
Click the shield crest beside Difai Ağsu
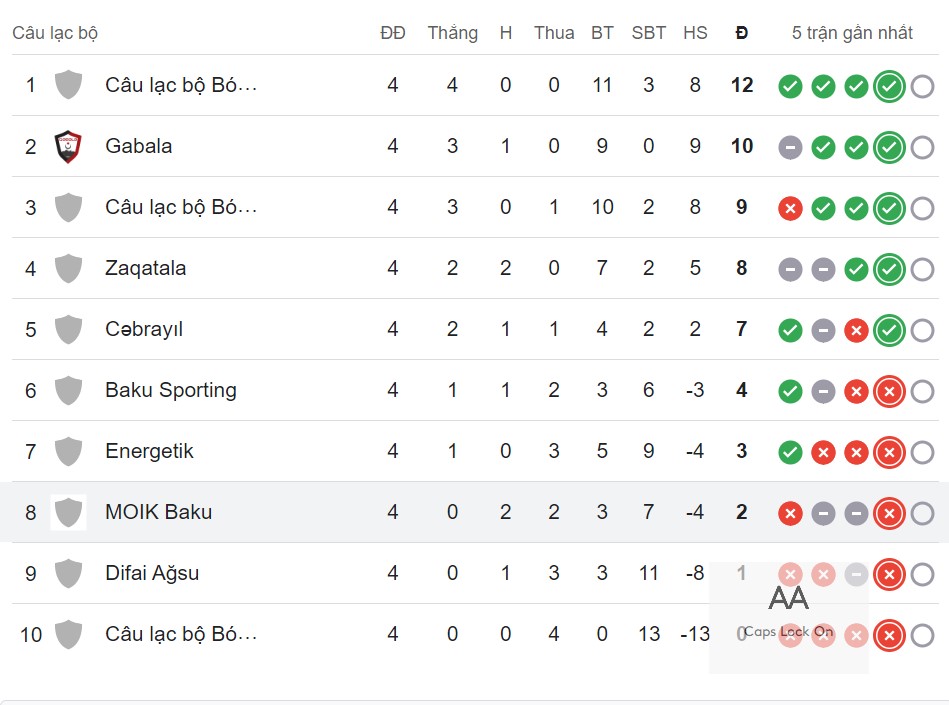pyautogui.click(x=68, y=574)
